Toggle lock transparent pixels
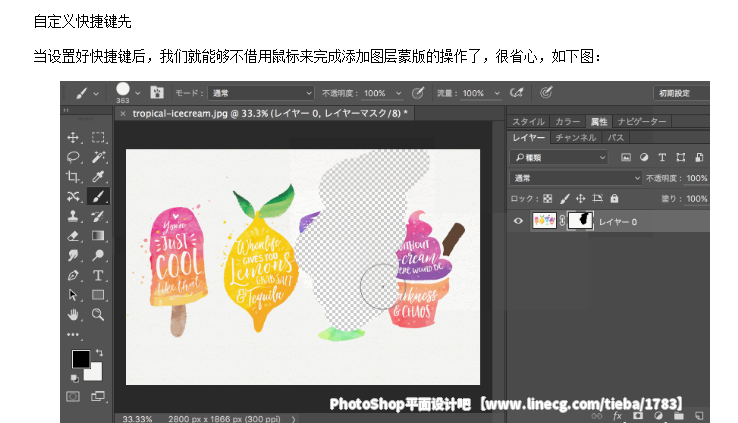Image resolution: width=738 pixels, height=423 pixels. pyautogui.click(x=547, y=199)
